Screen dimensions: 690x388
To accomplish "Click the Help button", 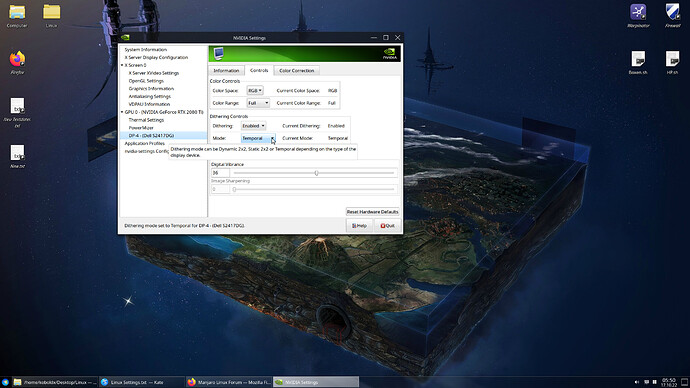I will point(359,226).
